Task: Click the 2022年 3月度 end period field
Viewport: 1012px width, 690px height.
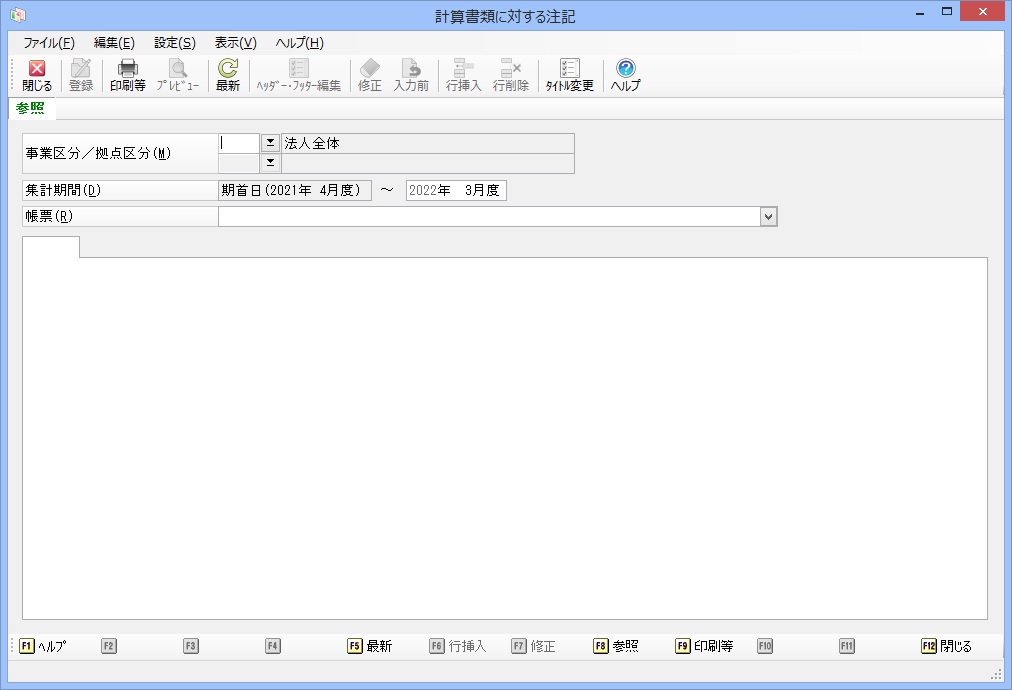Action: coord(456,191)
